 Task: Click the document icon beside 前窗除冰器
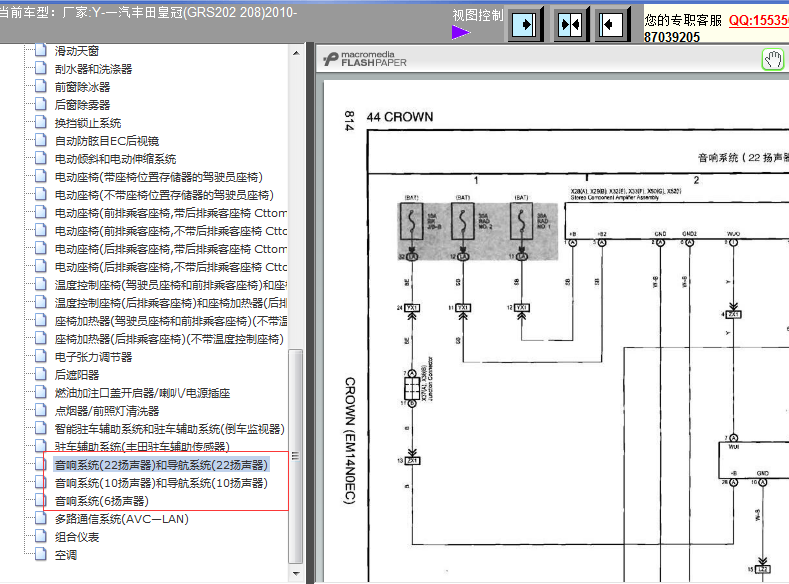pos(41,86)
